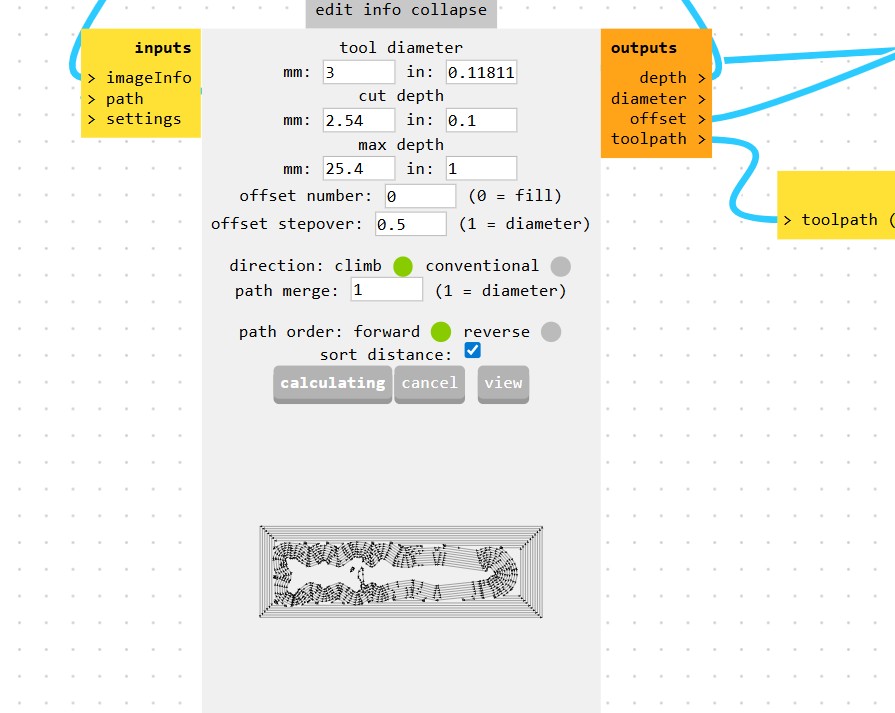The height and width of the screenshot is (713, 895).
Task: Click the edit link in module header
Action: [334, 10]
